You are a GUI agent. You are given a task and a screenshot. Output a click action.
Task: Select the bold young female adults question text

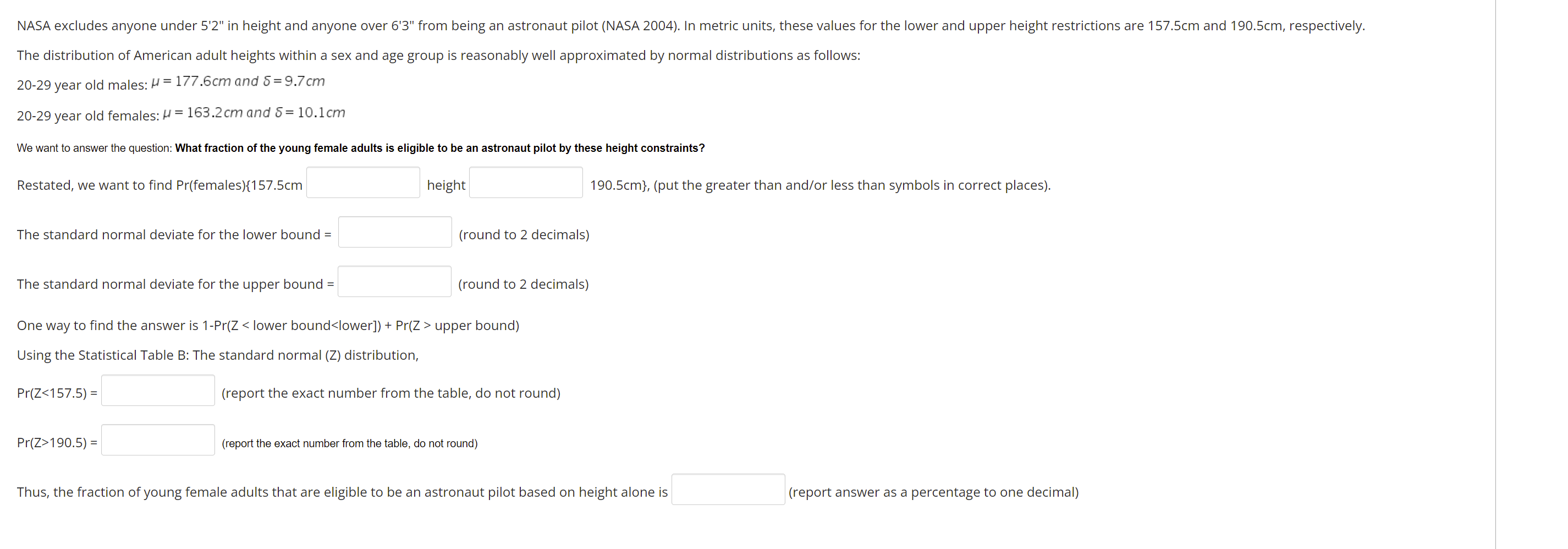(x=439, y=148)
